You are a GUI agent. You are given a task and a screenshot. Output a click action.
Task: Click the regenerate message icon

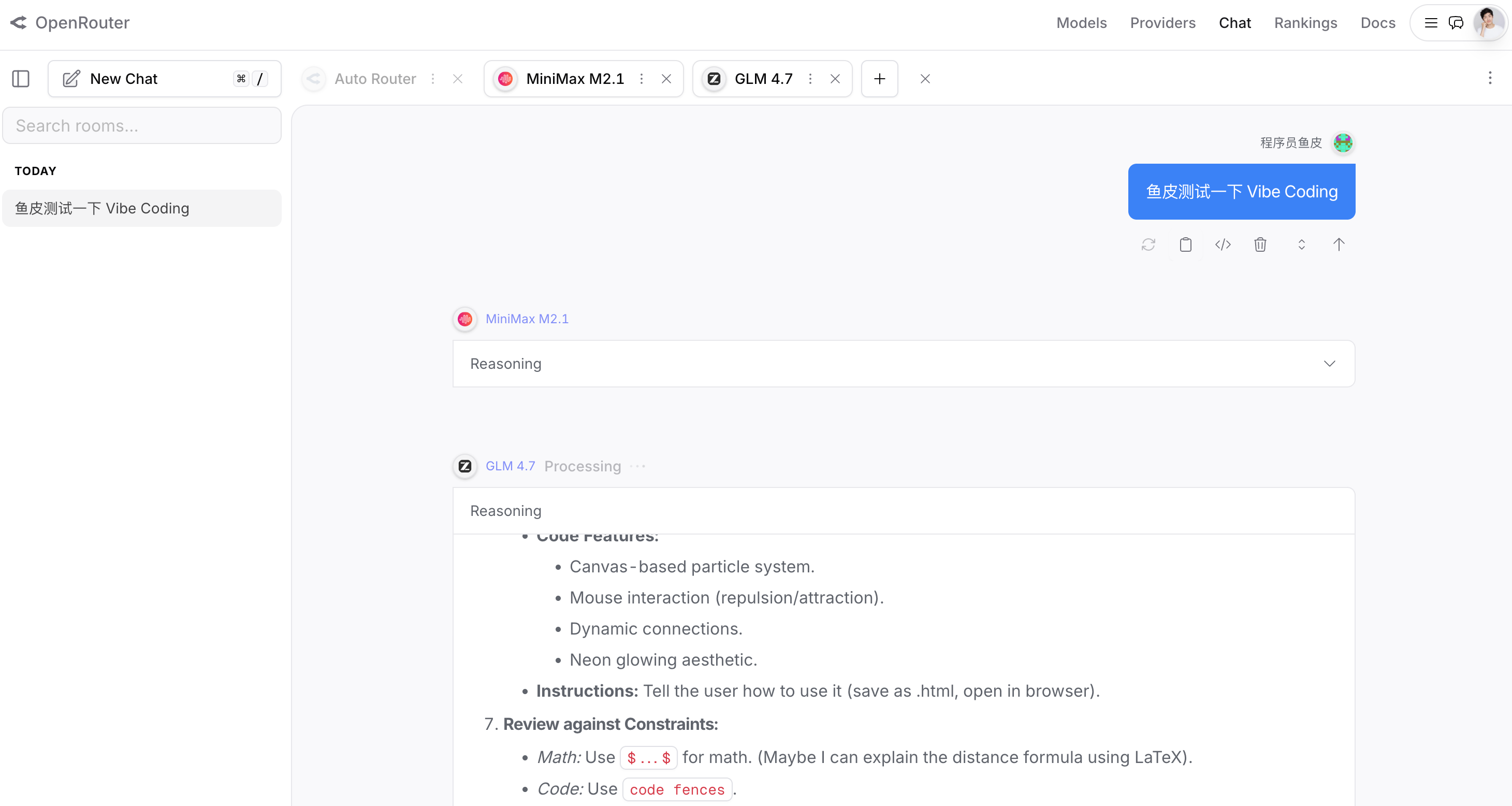(1148, 245)
